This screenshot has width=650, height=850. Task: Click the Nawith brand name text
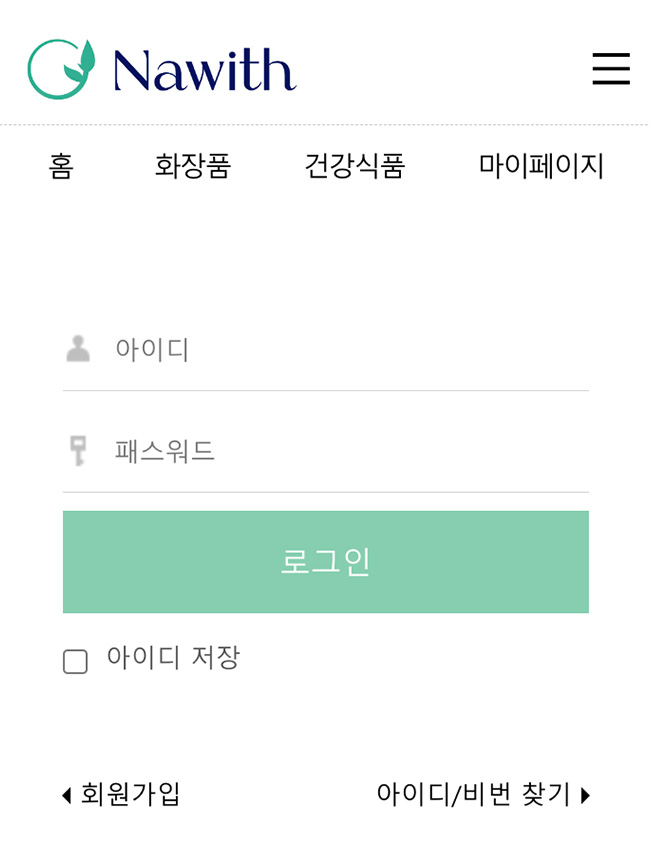click(x=204, y=69)
